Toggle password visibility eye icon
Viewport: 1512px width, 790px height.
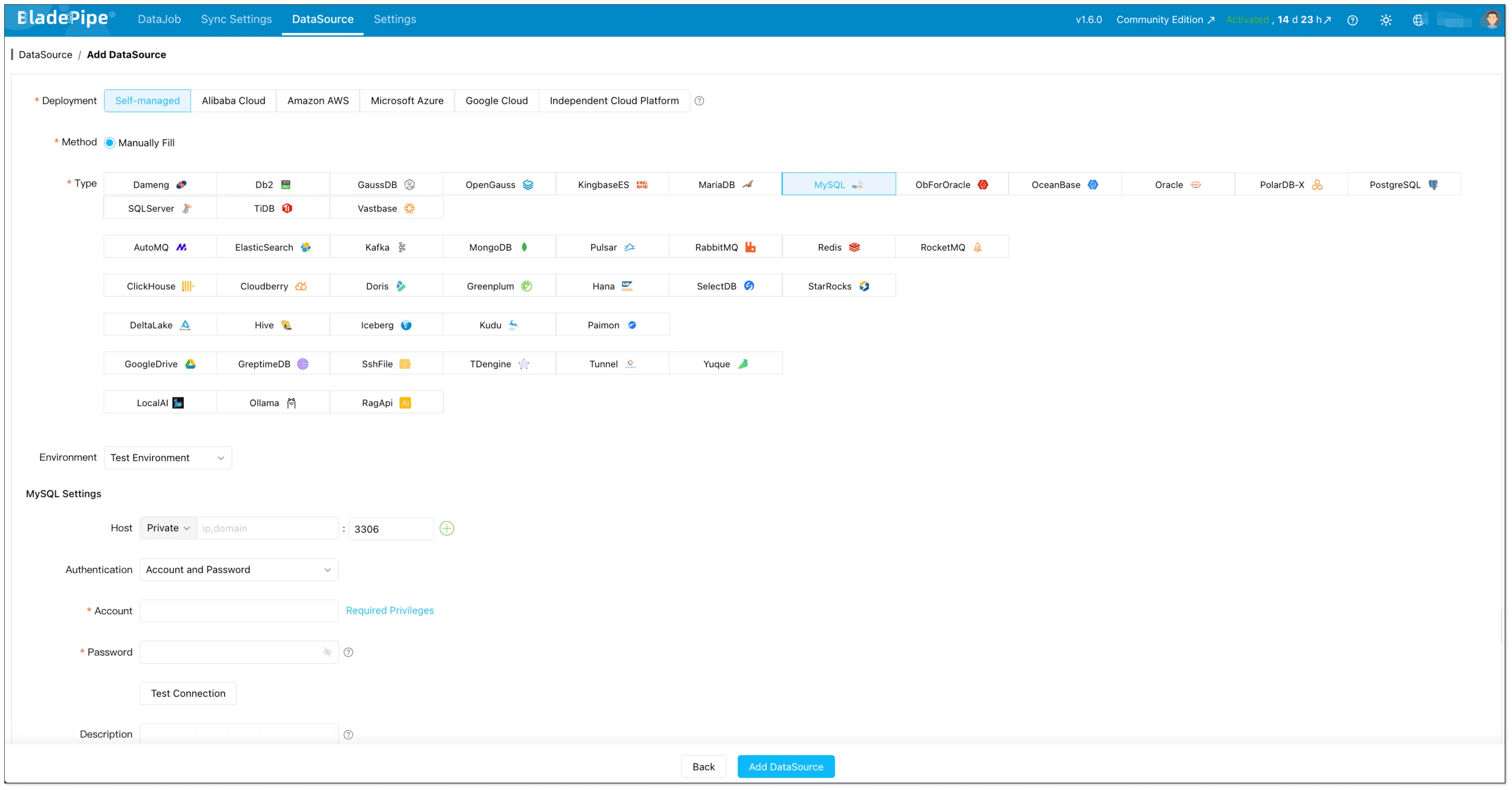327,652
